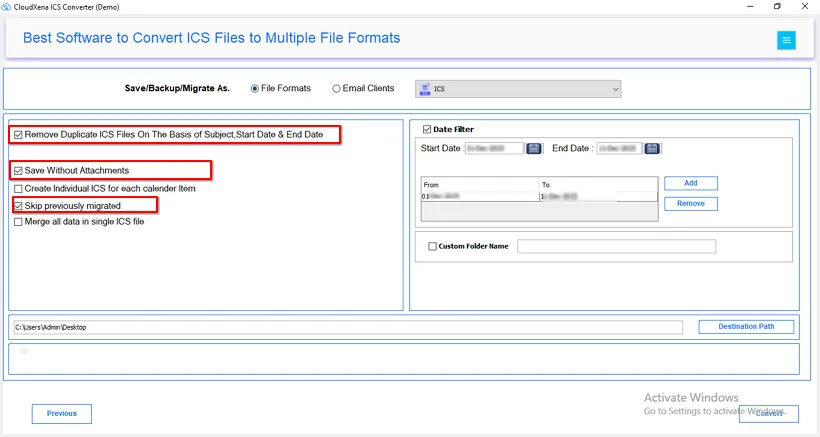The height and width of the screenshot is (437, 820).
Task: Click the Convert button
Action: point(769,413)
